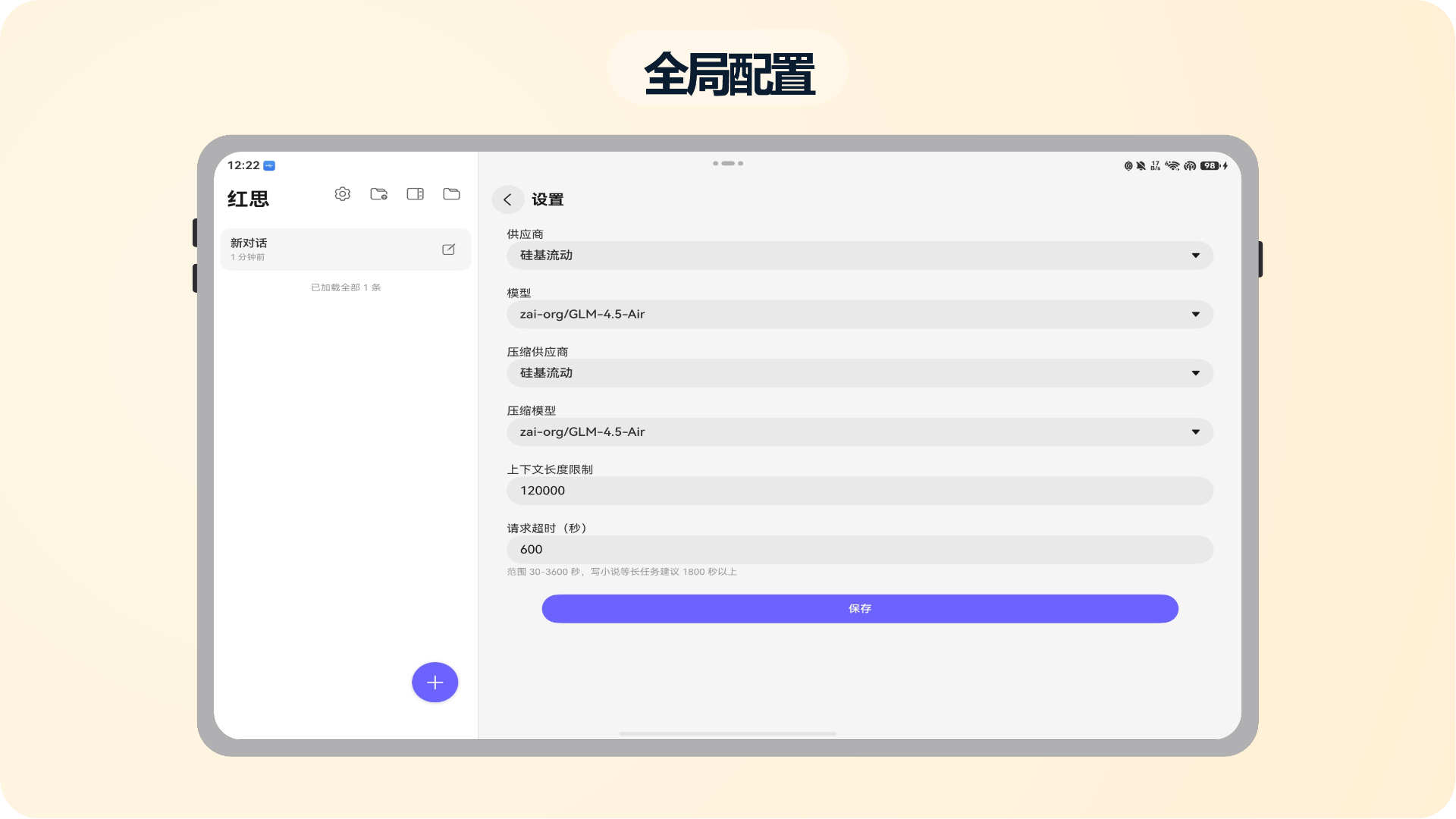Click the 设置 page heading

point(548,199)
